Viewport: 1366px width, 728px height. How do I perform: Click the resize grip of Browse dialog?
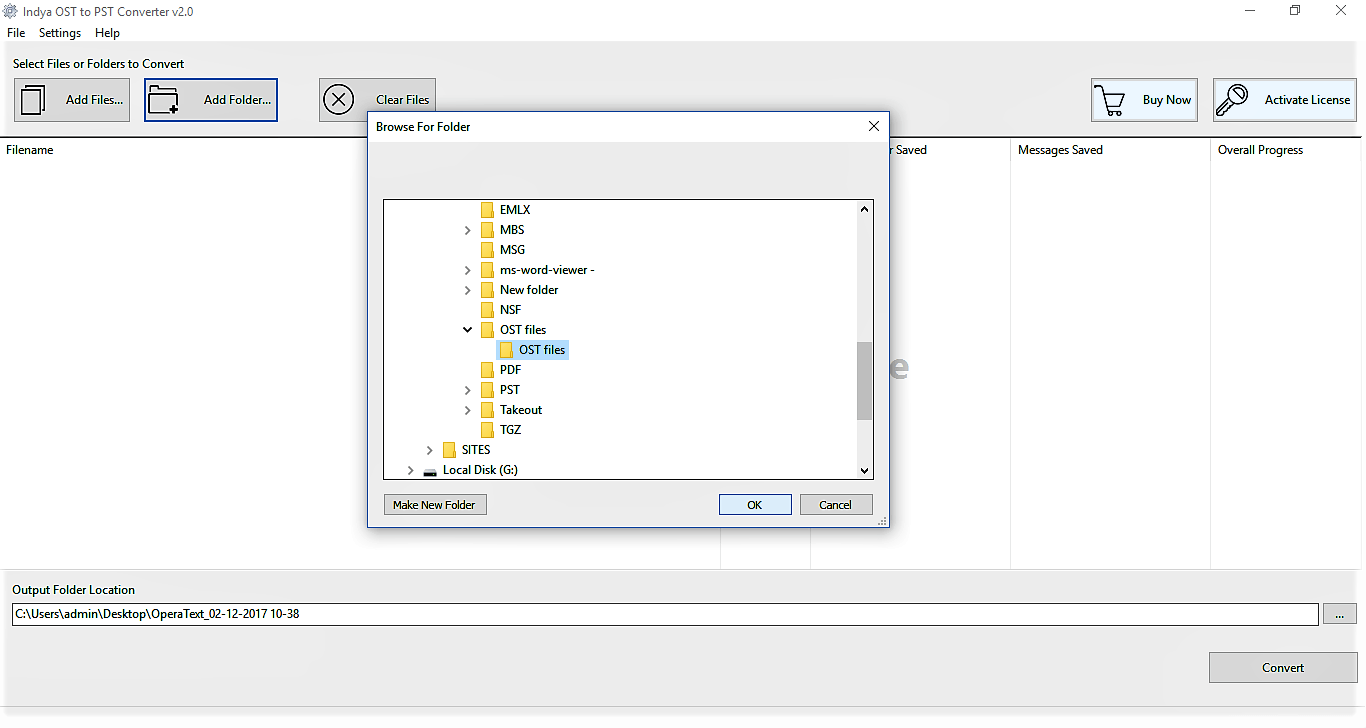pyautogui.click(x=882, y=521)
